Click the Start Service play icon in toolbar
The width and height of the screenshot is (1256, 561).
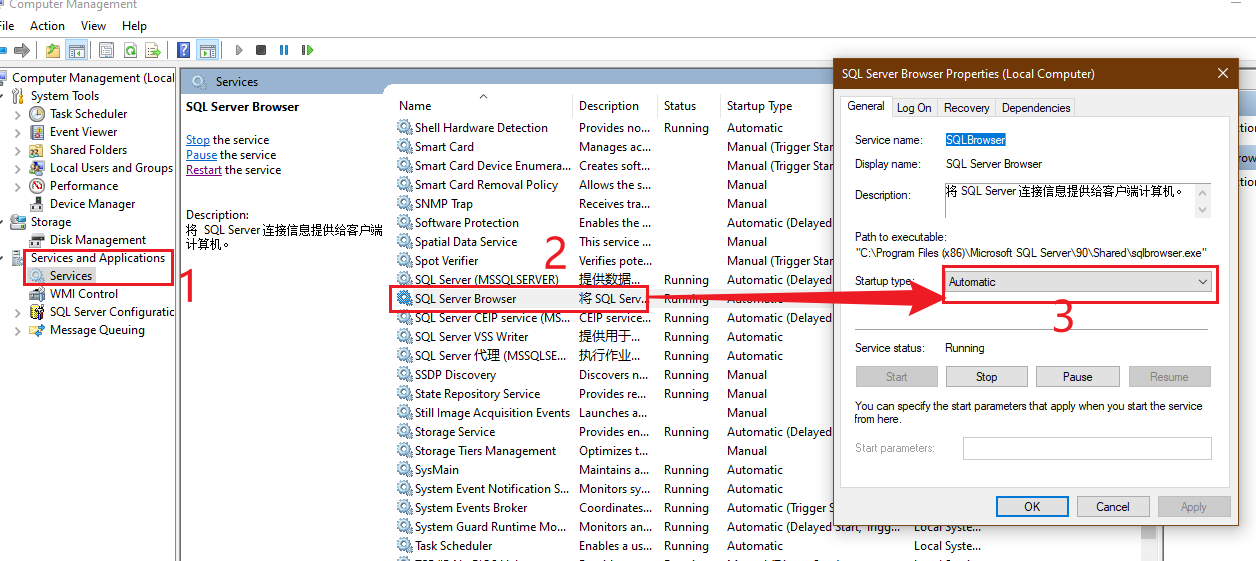[239, 50]
